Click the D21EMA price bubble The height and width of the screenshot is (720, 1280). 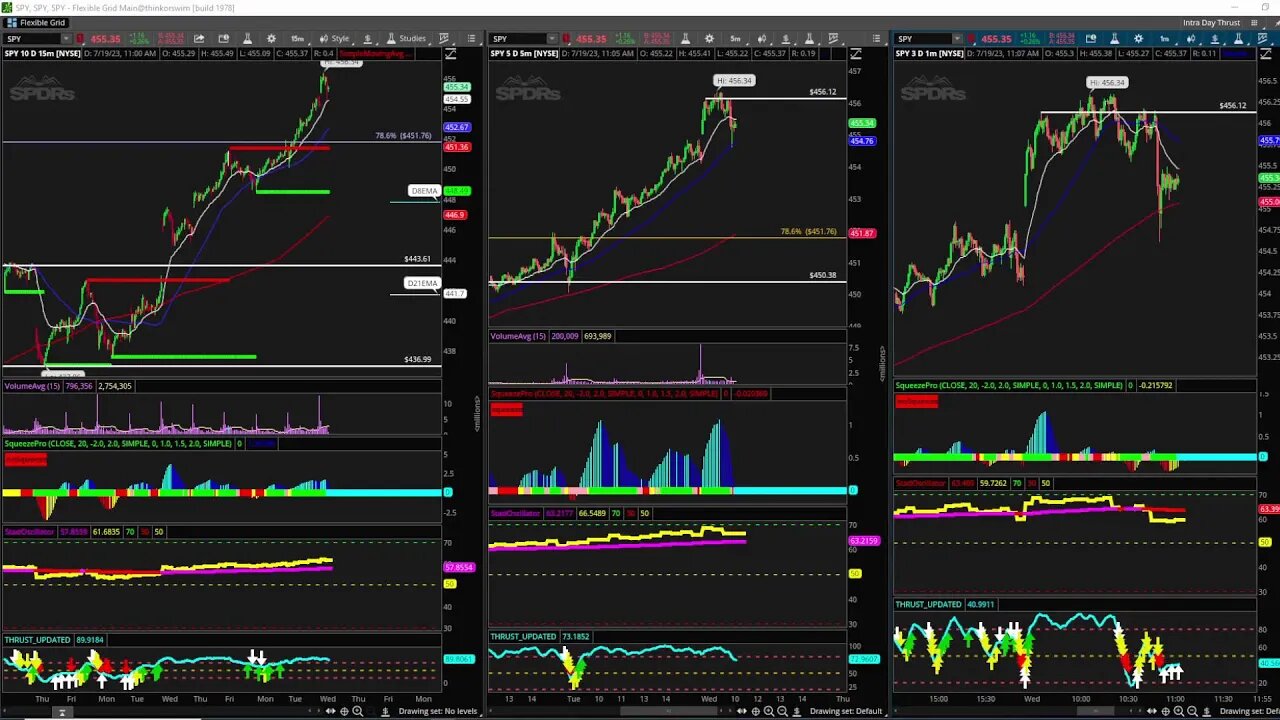pyautogui.click(x=422, y=283)
